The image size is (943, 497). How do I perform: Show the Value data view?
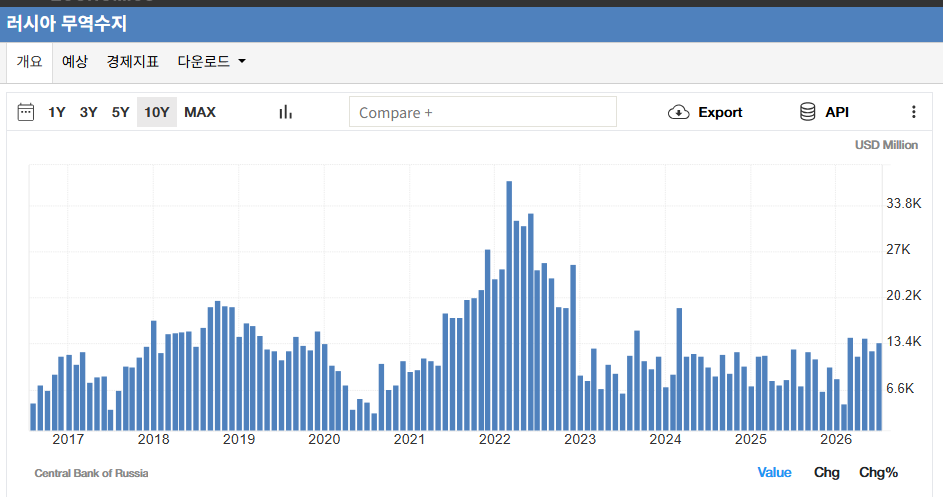(774, 472)
